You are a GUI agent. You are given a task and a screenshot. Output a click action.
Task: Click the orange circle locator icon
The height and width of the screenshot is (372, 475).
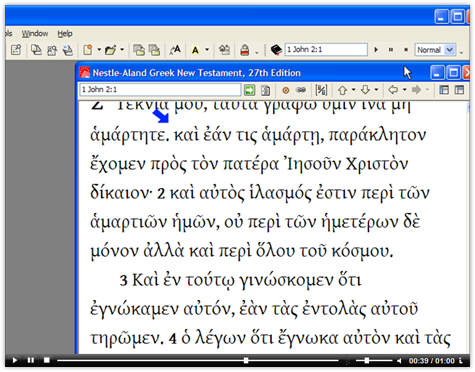286,90
